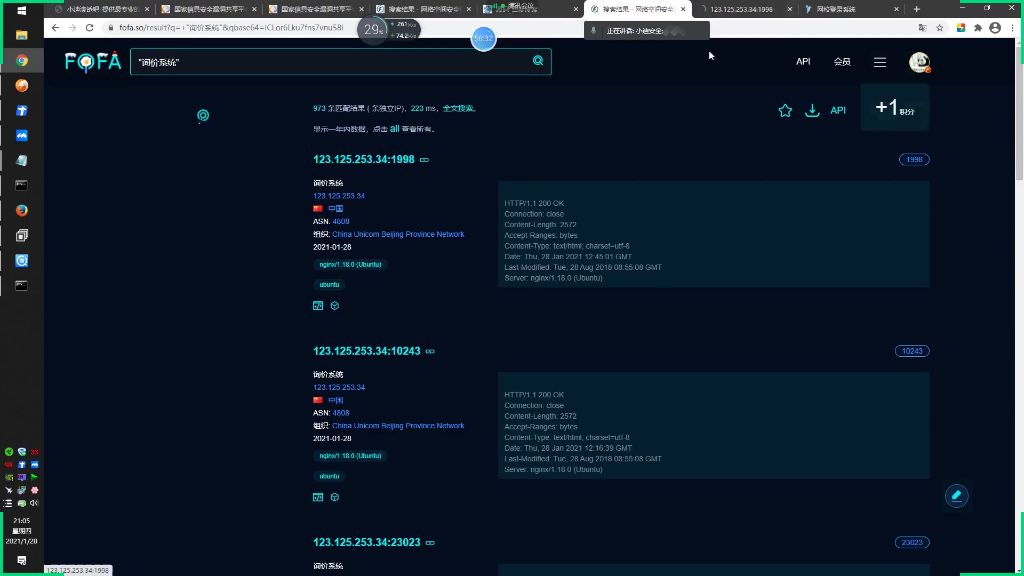Image resolution: width=1024 pixels, height=576 pixels.
Task: Click the floating edit pencil button
Action: (x=957, y=496)
